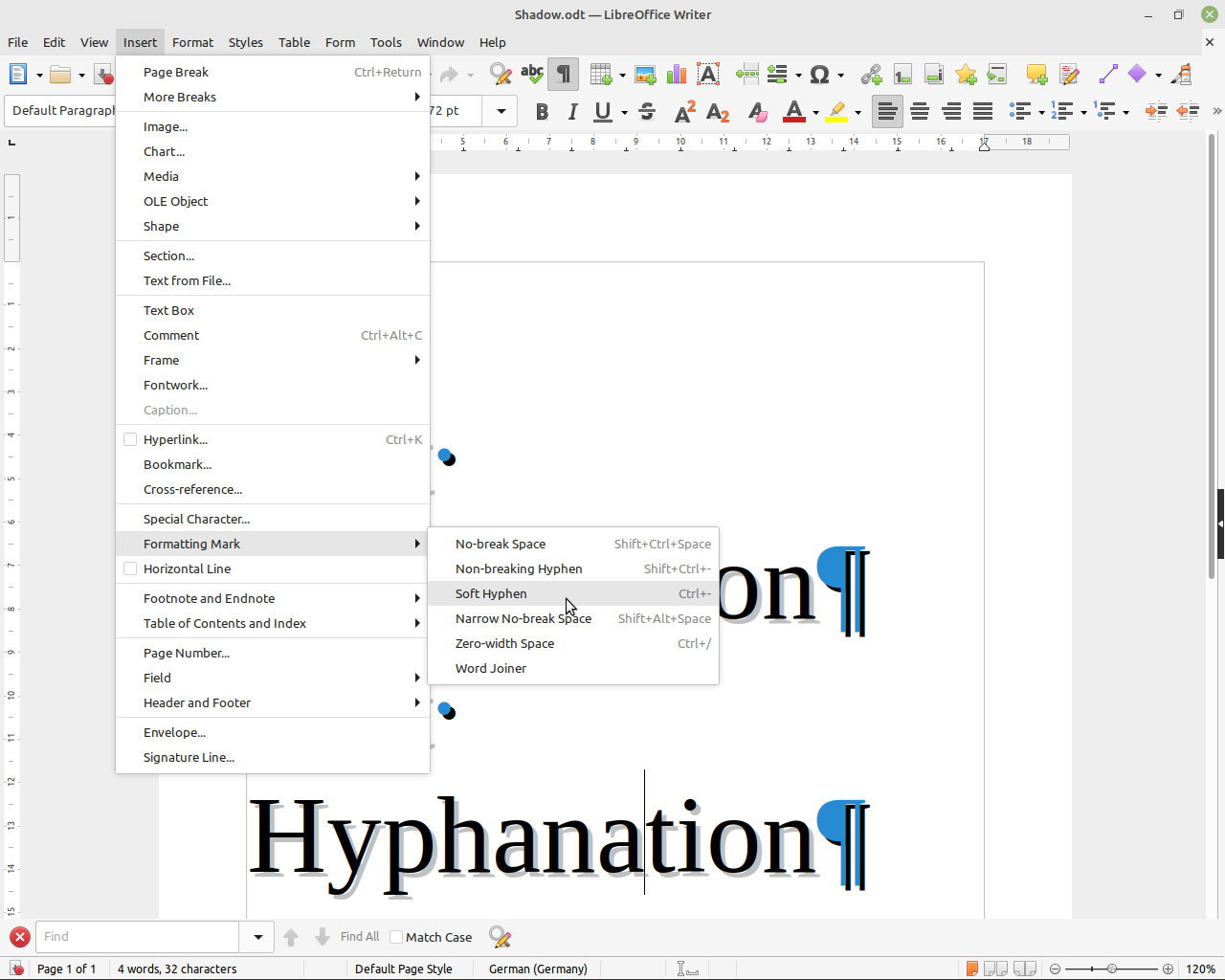Expand the Shape submenu
The width and height of the screenshot is (1225, 980).
[273, 226]
